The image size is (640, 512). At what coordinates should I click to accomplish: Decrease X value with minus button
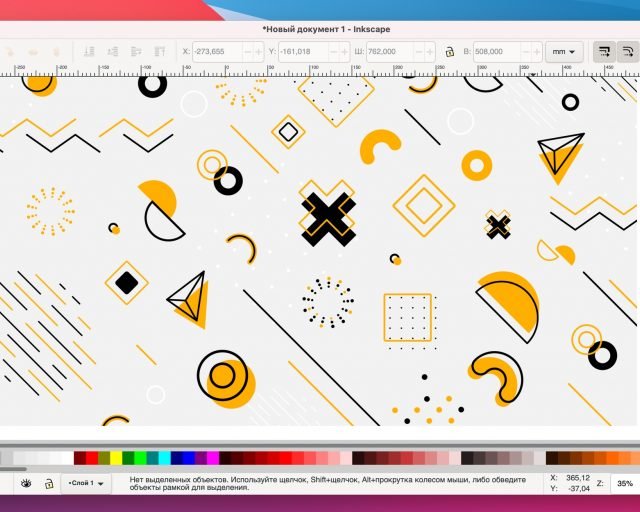(247, 52)
